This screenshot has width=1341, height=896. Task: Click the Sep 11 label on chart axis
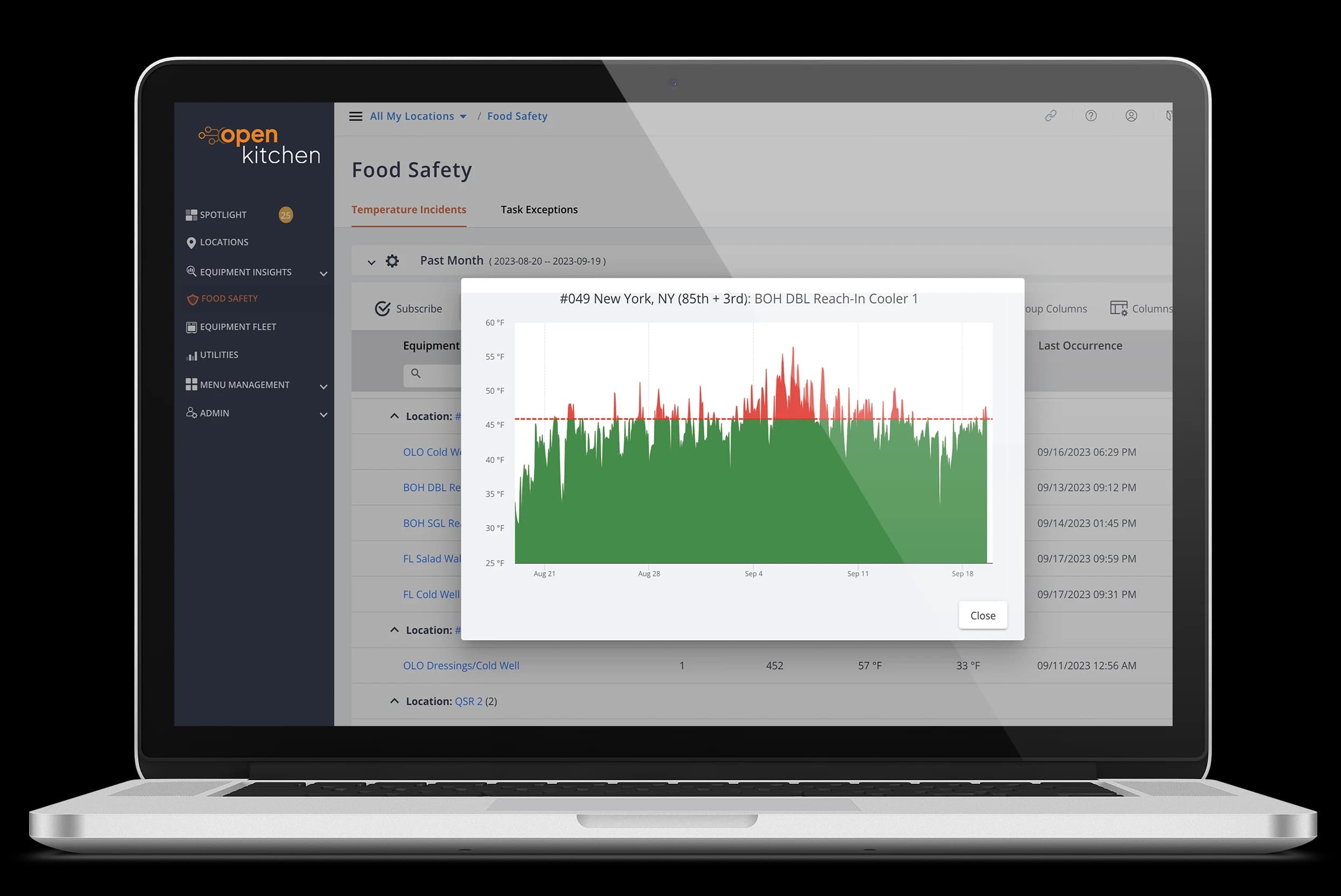(x=857, y=573)
